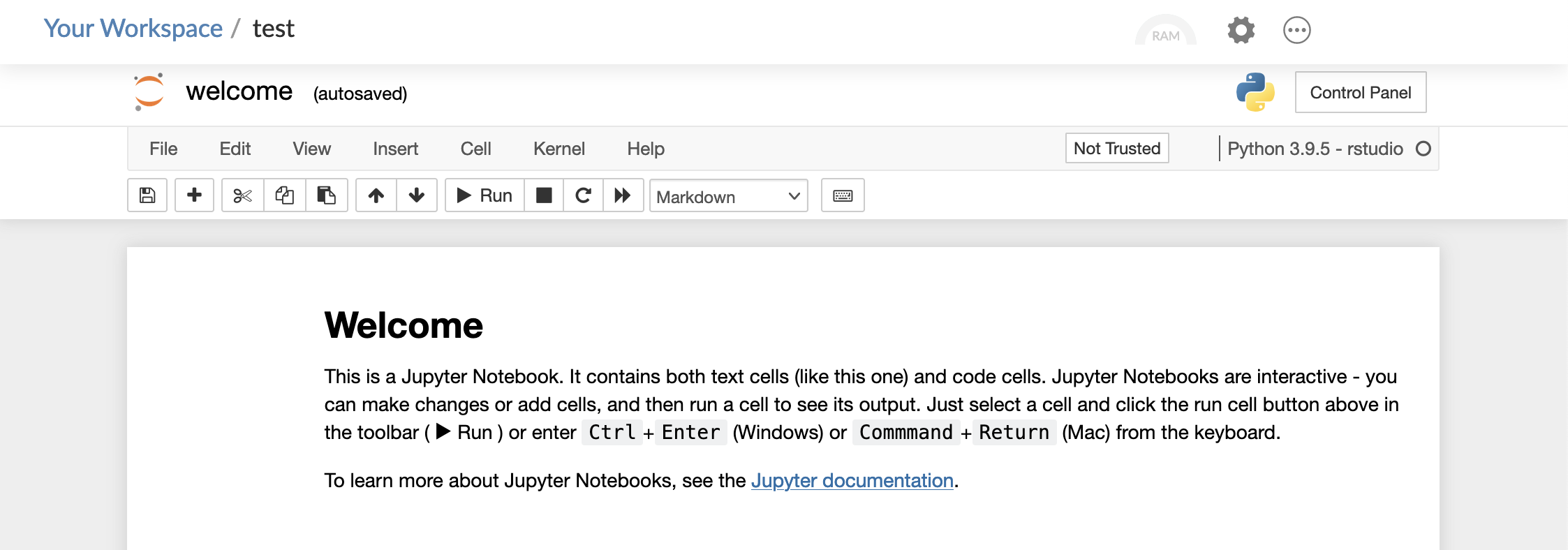Open workspace settings gear icon
Screen dimensions: 1568x550
click(x=1241, y=30)
